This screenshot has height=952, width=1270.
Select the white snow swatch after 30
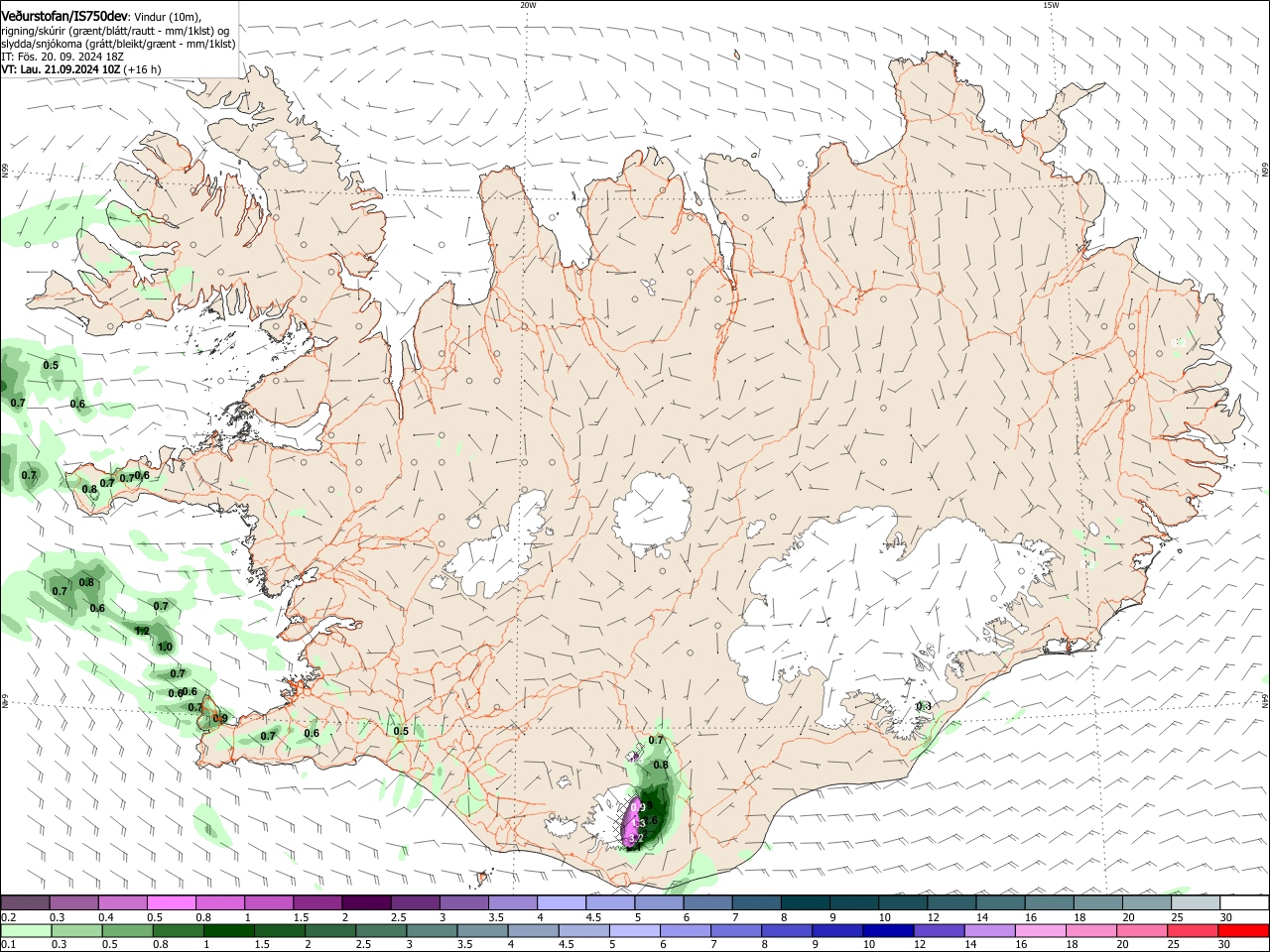pyautogui.click(x=1244, y=903)
